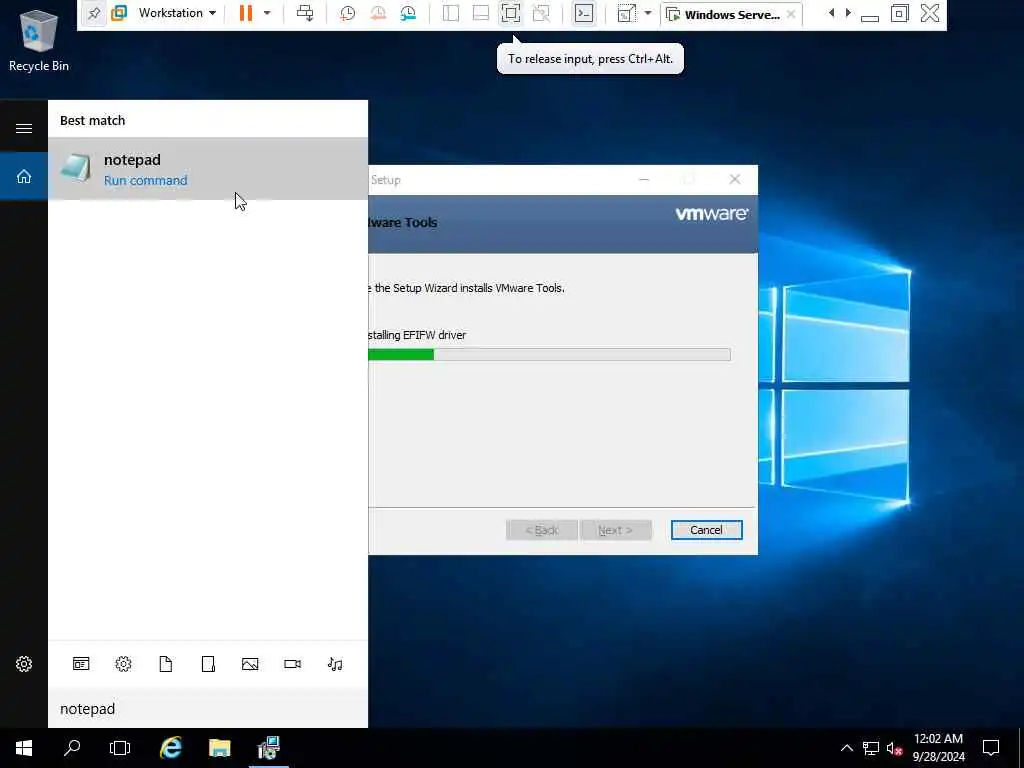Open search settings gear in the left sidebar
Viewport: 1024px width, 768px height.
24,664
